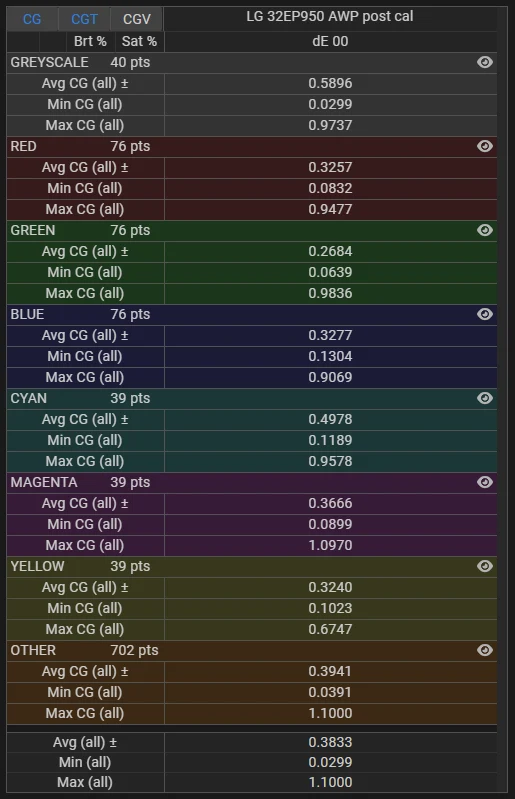Switch to the CG tab
This screenshot has width=515, height=799.
coord(32,19)
